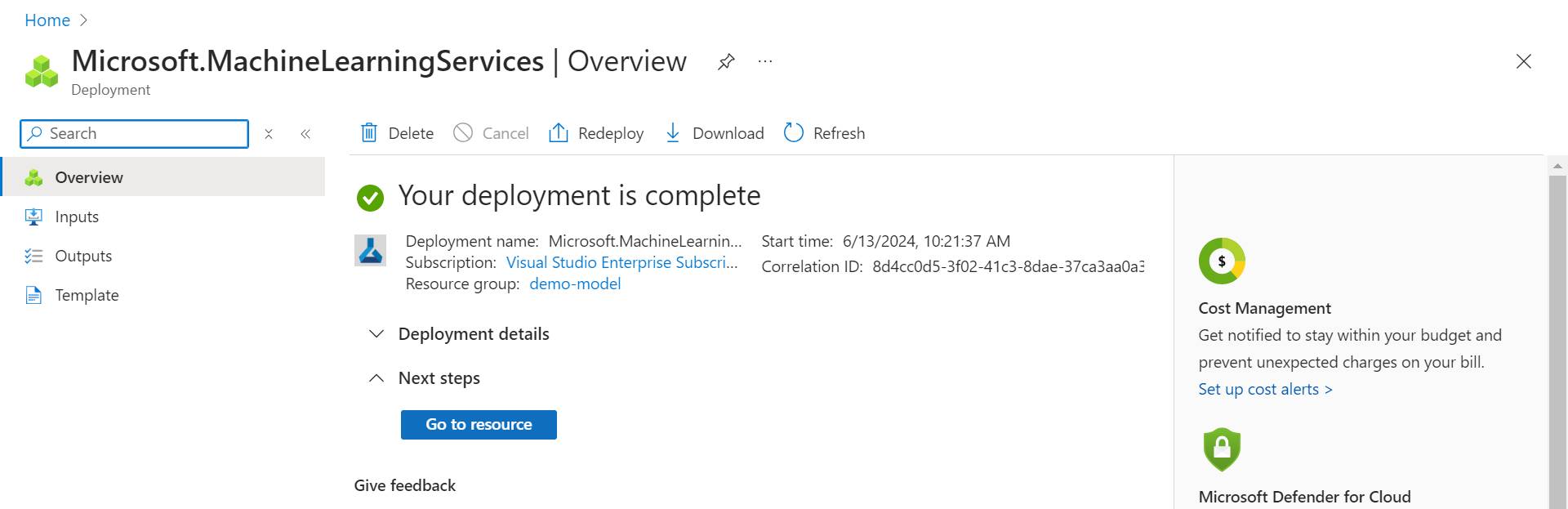This screenshot has height=509, width=1568.
Task: Click the green cubes deployment icon
Action: coord(42,71)
